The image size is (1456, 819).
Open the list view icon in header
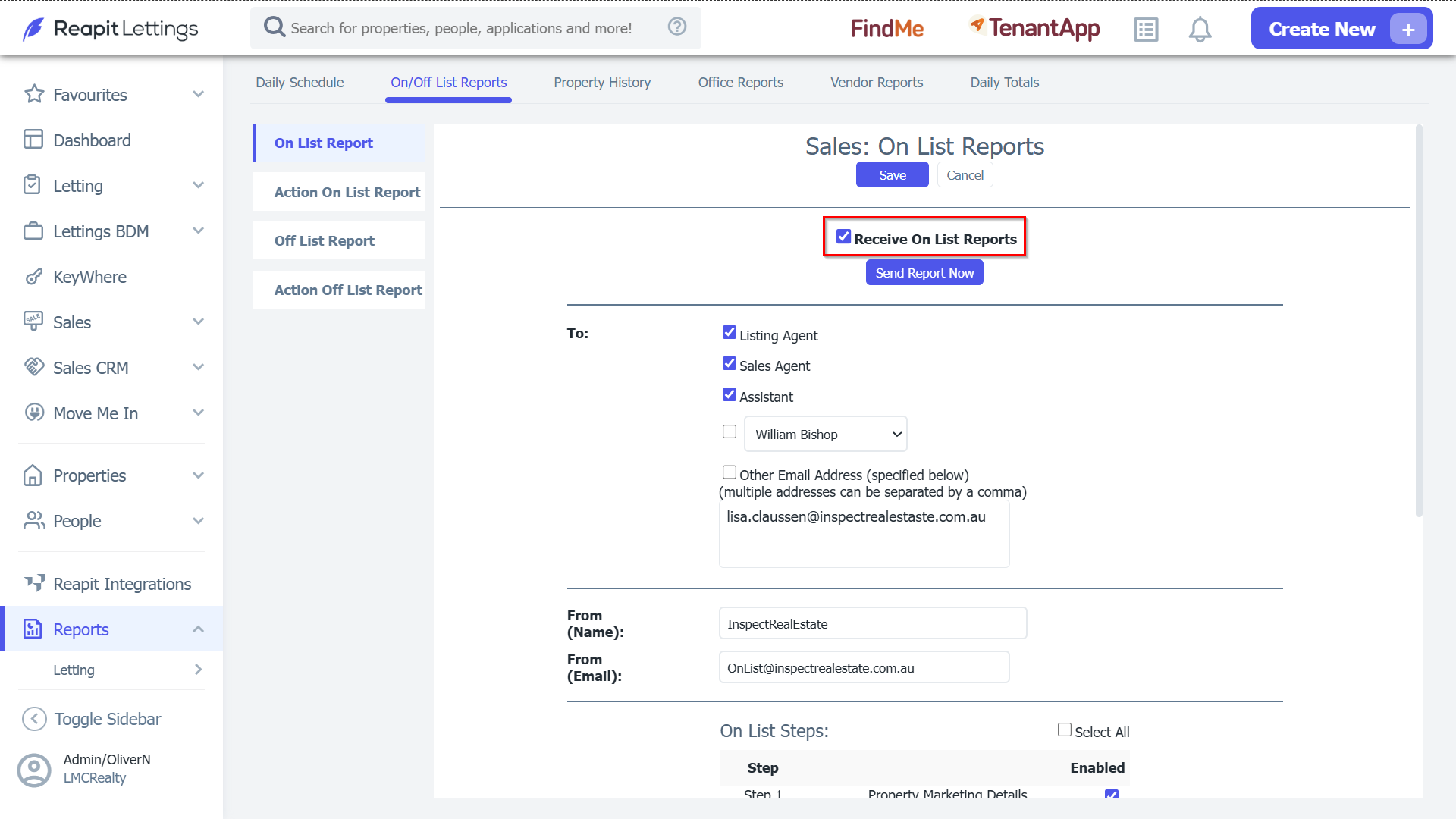[x=1146, y=30]
